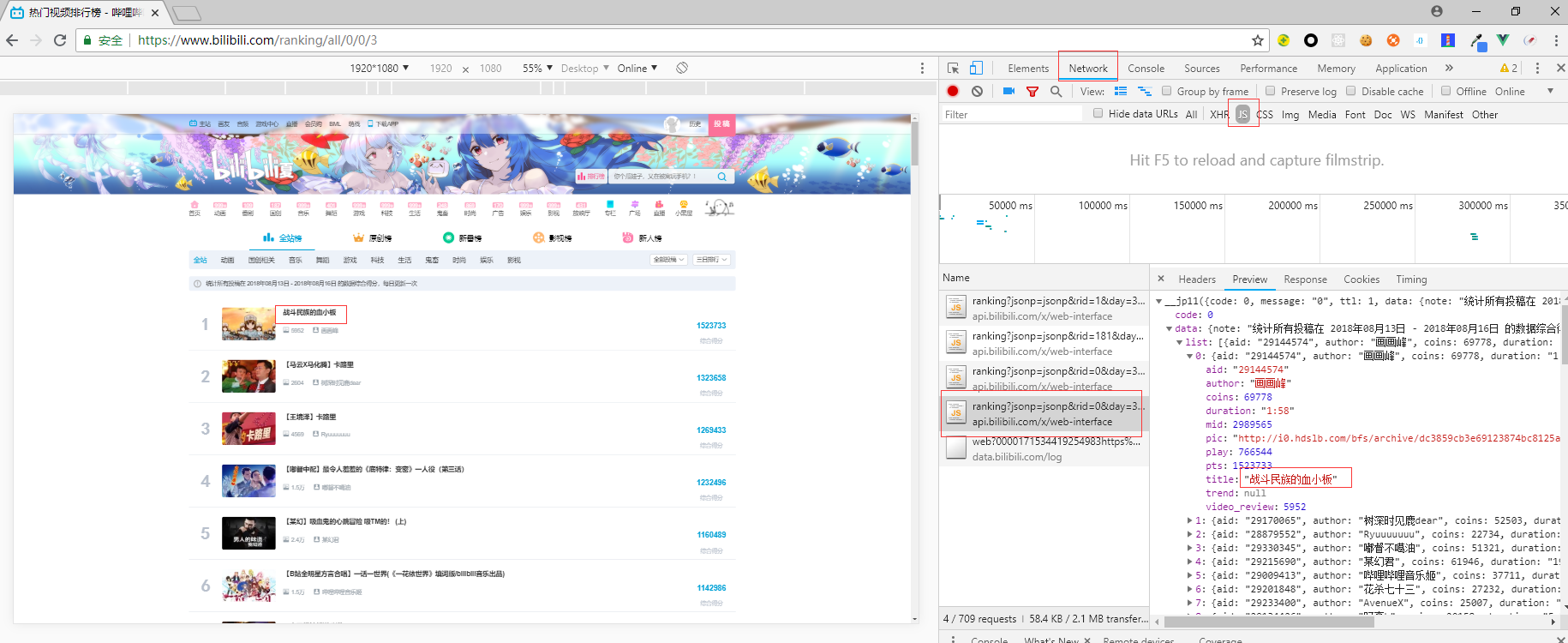The image size is (1568, 643).
Task: Select the ranking request with rid=181
Action: pyautogui.click(x=1044, y=344)
